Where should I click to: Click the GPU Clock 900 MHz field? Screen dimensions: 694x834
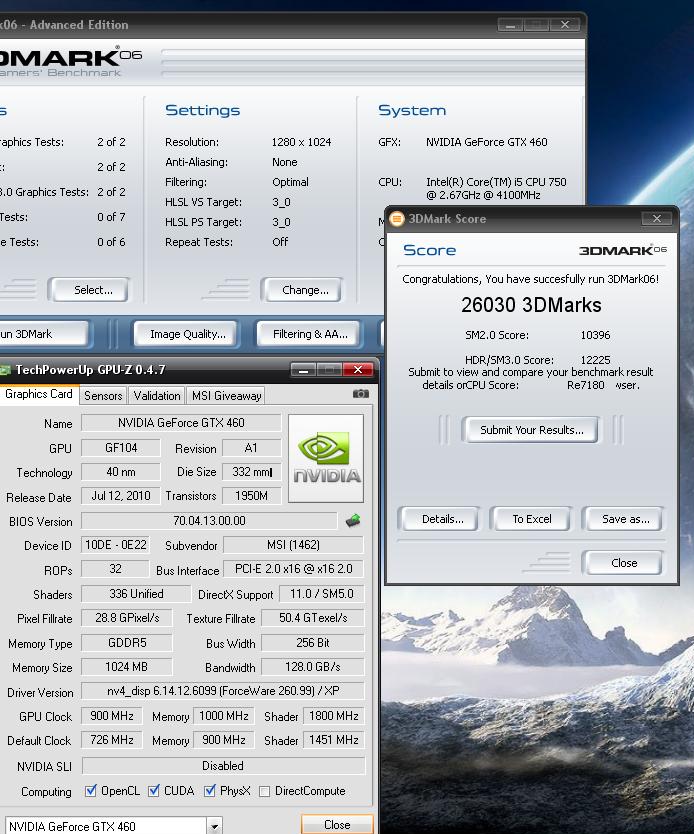(112, 716)
